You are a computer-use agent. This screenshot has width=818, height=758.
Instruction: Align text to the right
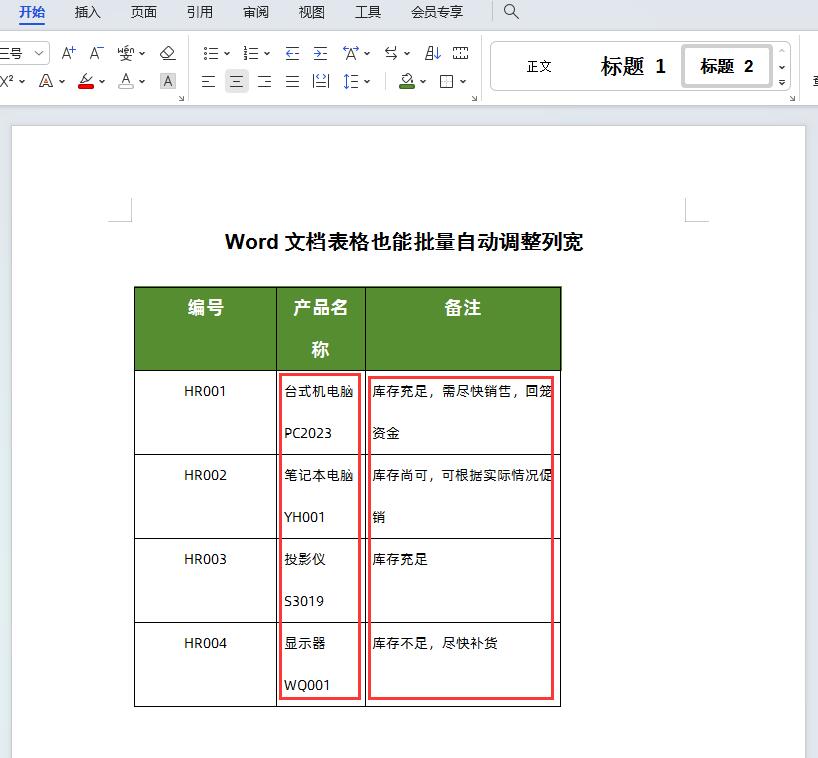[x=264, y=81]
